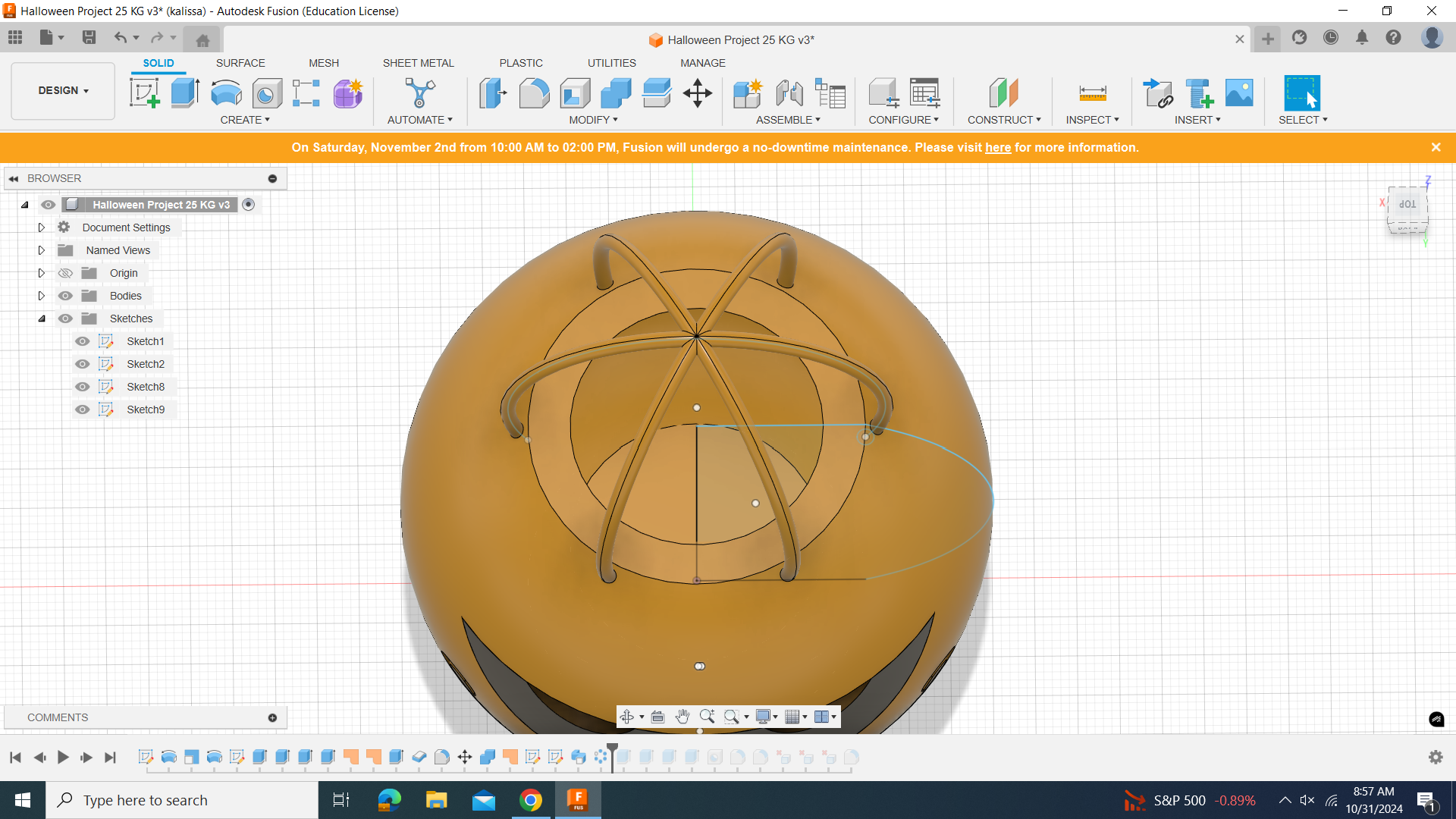The image size is (1456, 819).
Task: Follow the 'here' maintenance link
Action: point(998,147)
